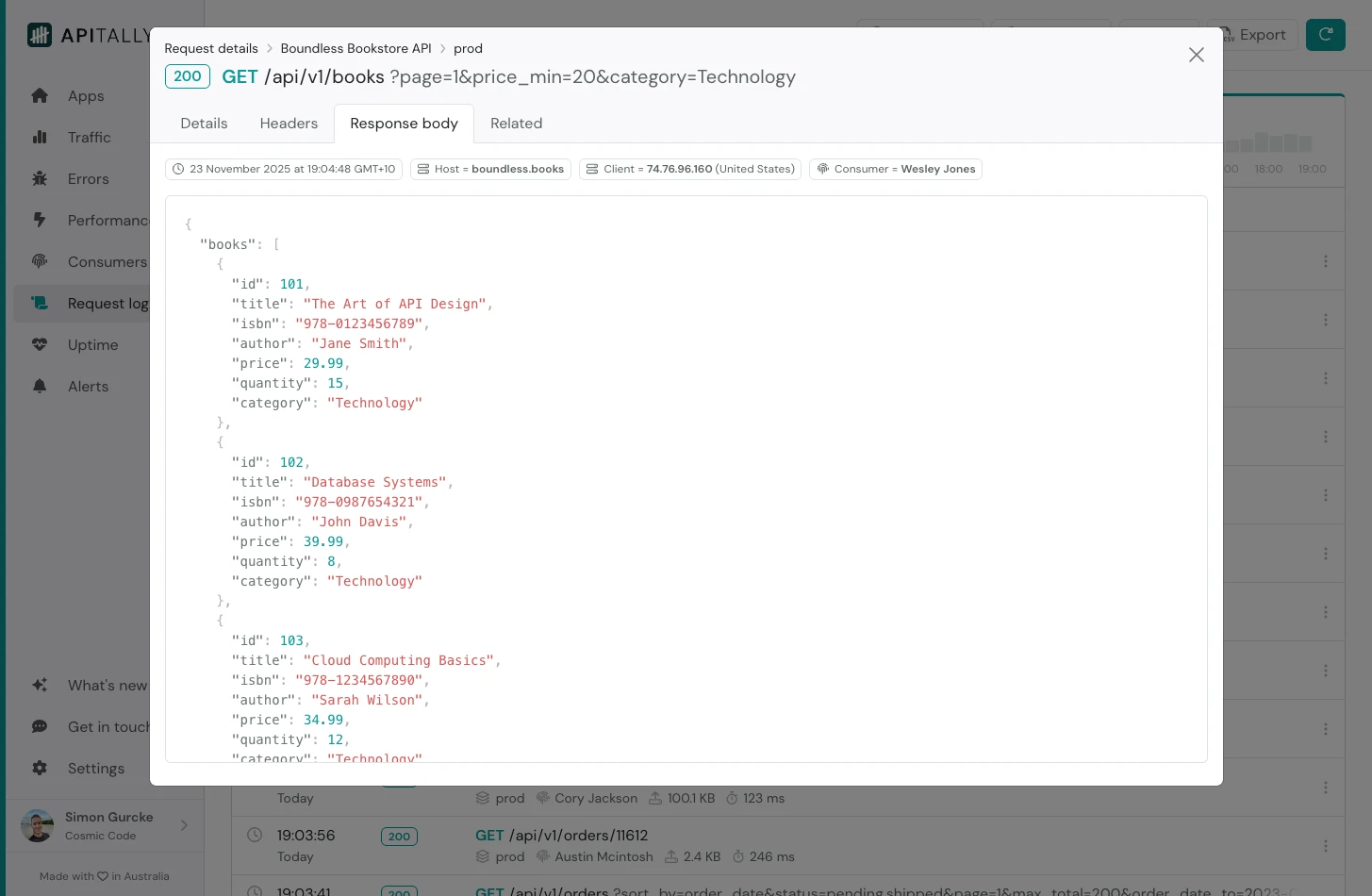Select the Related tab
1372x896 pixels.
(516, 124)
